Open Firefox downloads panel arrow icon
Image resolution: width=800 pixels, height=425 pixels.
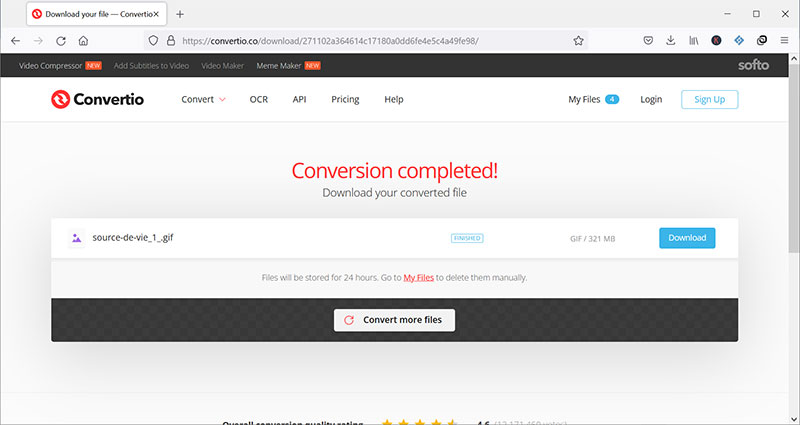point(671,41)
